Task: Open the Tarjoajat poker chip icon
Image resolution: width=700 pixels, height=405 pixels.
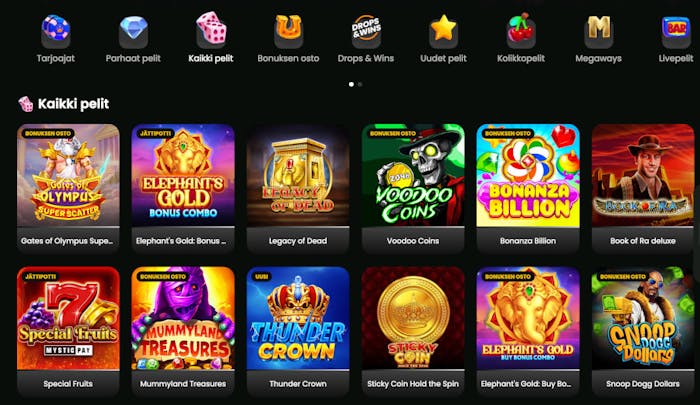Action: pos(56,31)
